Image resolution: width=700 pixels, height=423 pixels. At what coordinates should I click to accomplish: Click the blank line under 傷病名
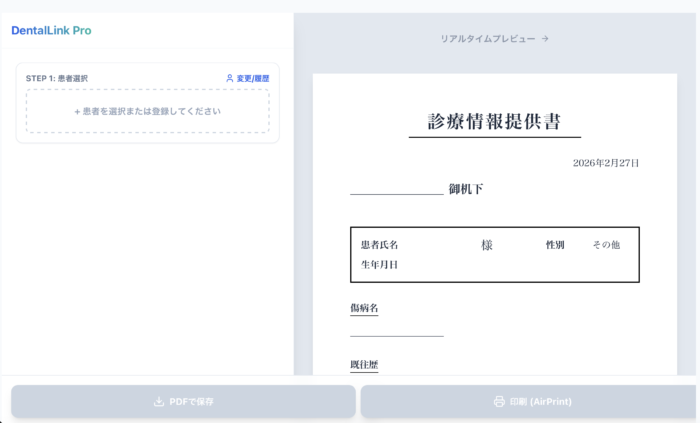pyautogui.click(x=396, y=334)
